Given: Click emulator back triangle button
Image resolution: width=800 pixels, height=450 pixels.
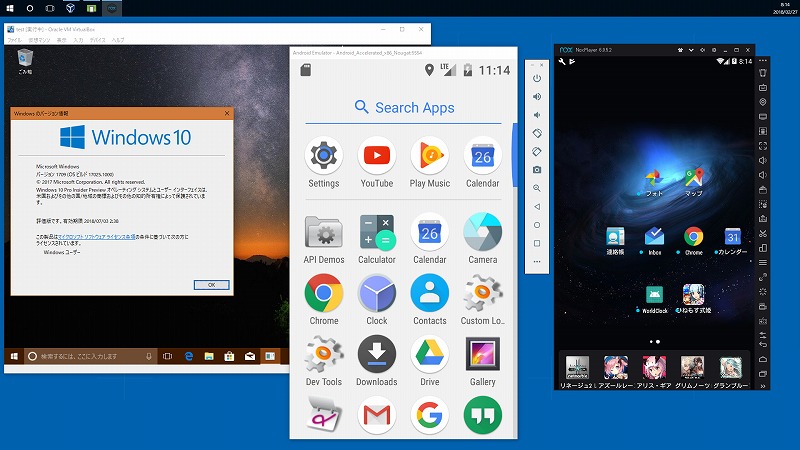Looking at the screenshot, I should tap(537, 207).
